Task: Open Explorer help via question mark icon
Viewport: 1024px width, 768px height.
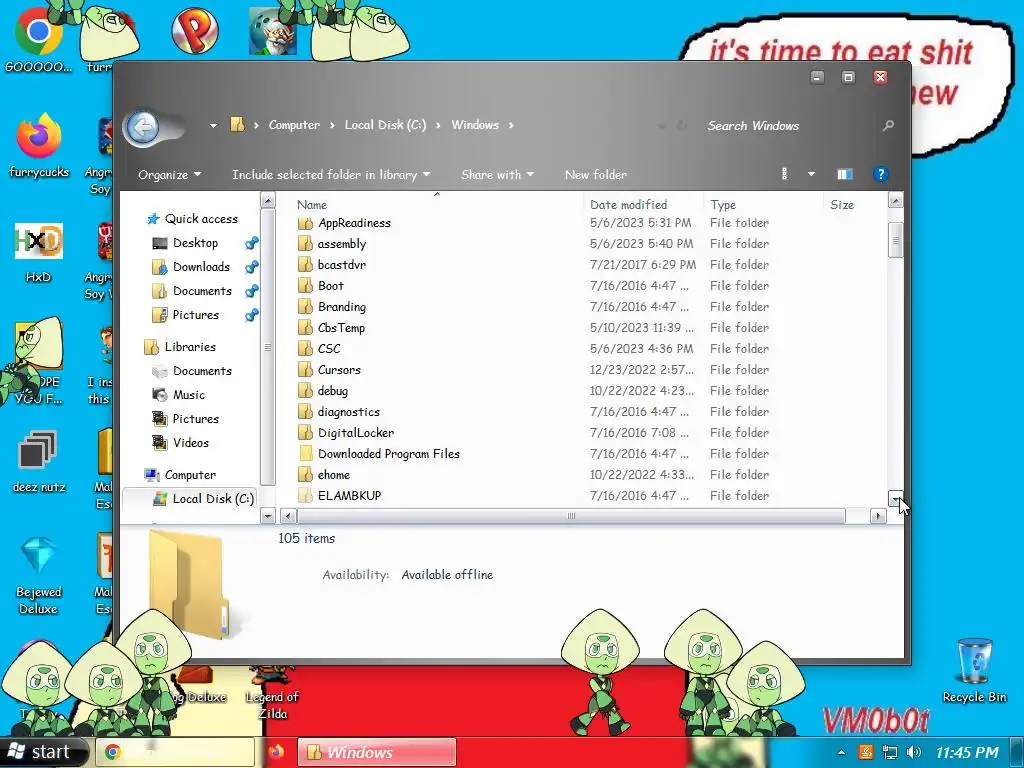Action: pyautogui.click(x=880, y=174)
